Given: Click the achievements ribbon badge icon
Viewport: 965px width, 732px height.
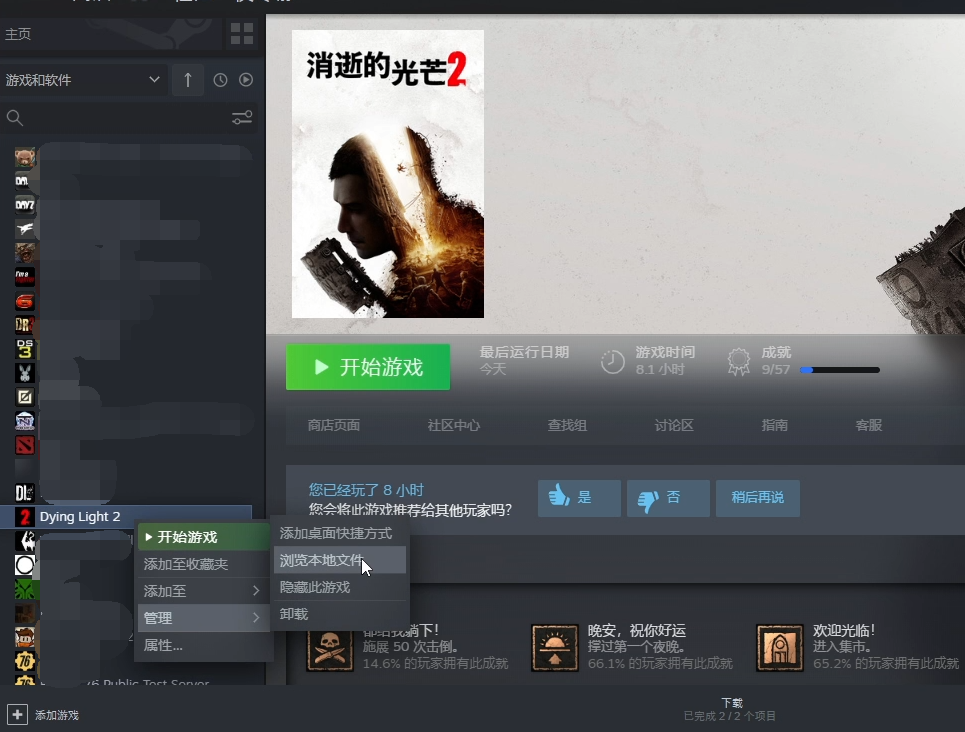Looking at the screenshot, I should 739,361.
